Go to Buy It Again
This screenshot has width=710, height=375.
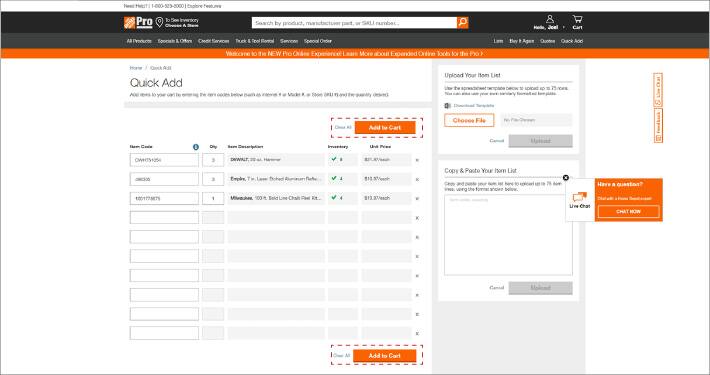(x=522, y=41)
